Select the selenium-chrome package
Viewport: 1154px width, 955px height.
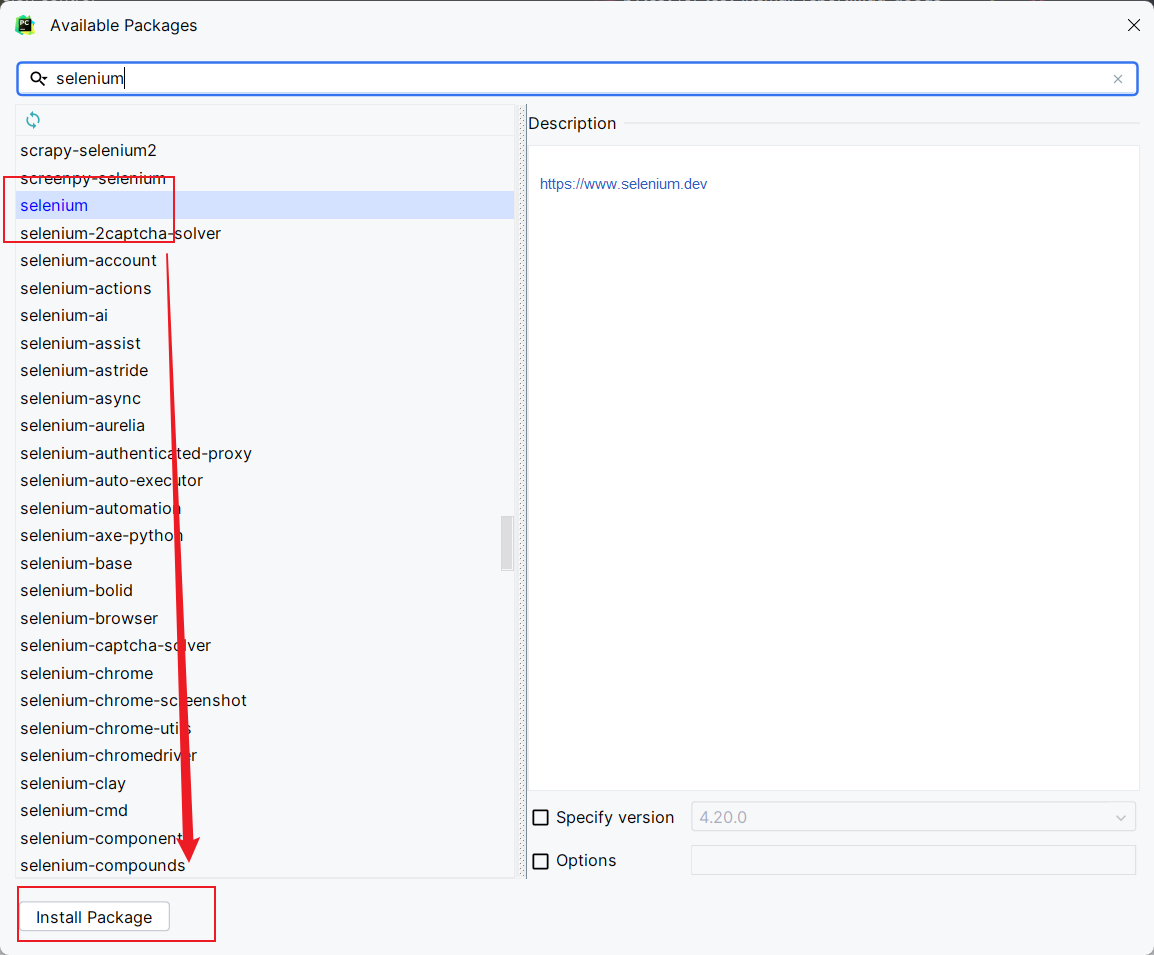pyautogui.click(x=265, y=673)
